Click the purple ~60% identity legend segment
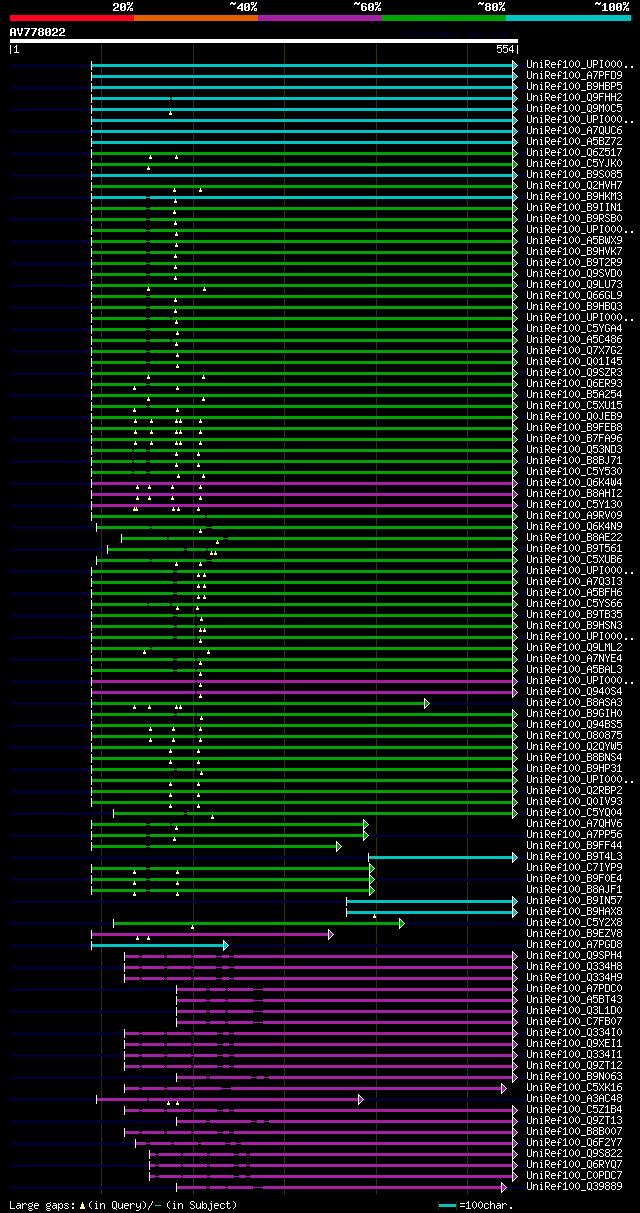The height and width of the screenshot is (1213, 640). click(320, 18)
